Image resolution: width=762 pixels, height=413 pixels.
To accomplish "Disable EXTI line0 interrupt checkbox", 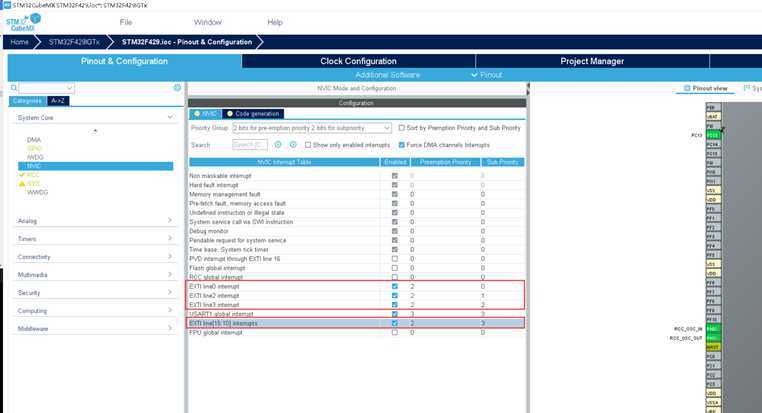I will [x=395, y=287].
